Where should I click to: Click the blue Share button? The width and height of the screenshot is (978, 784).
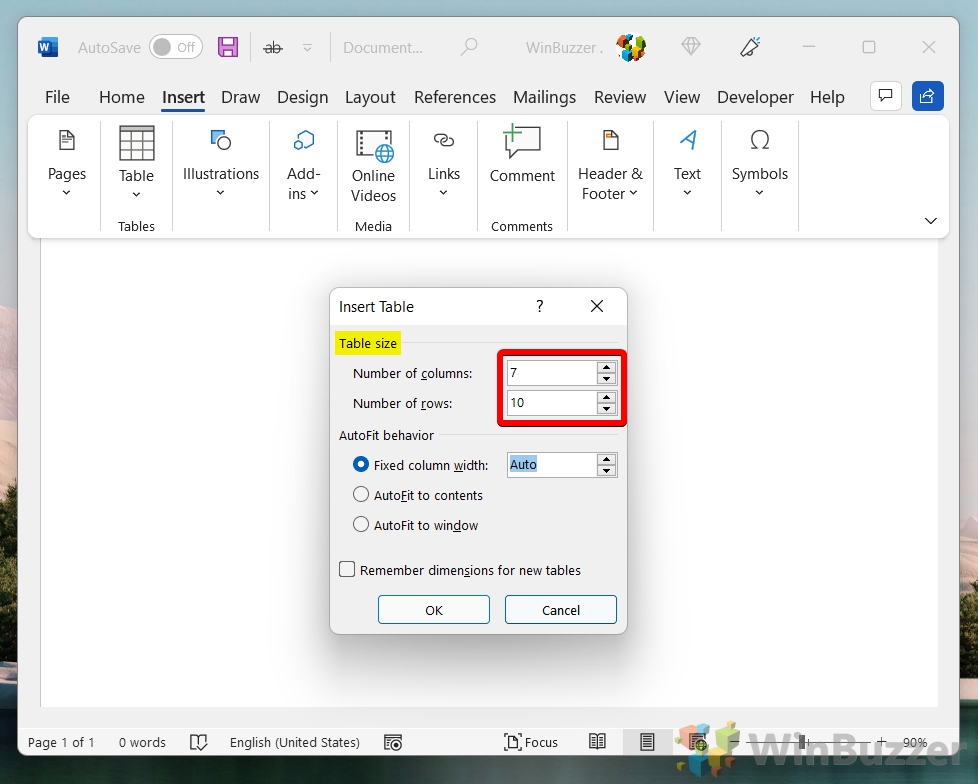pos(927,96)
